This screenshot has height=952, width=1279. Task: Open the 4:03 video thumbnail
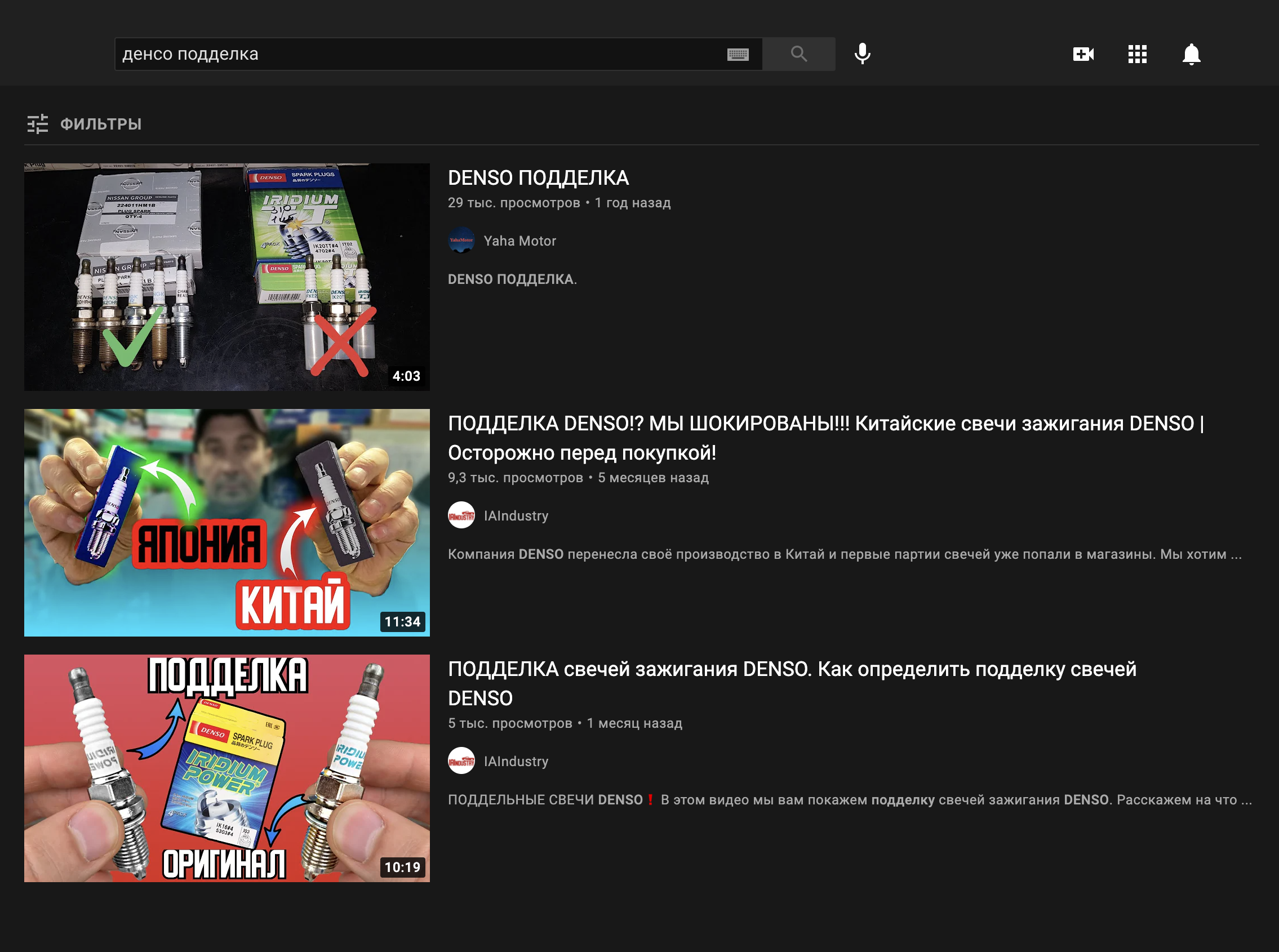[227, 277]
